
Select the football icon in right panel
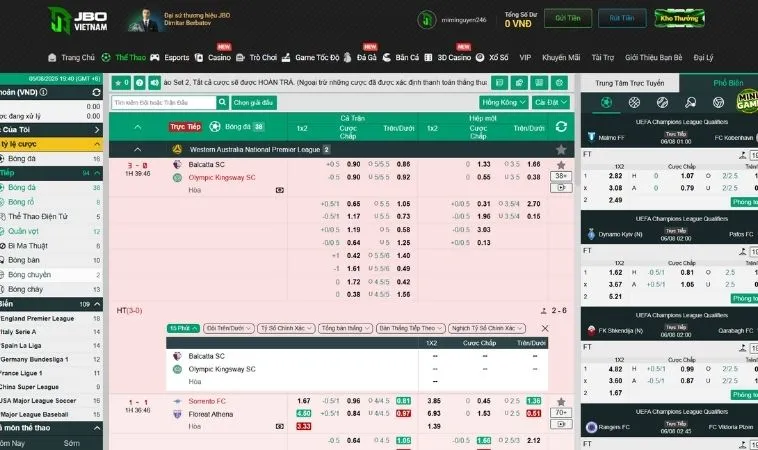coord(606,102)
